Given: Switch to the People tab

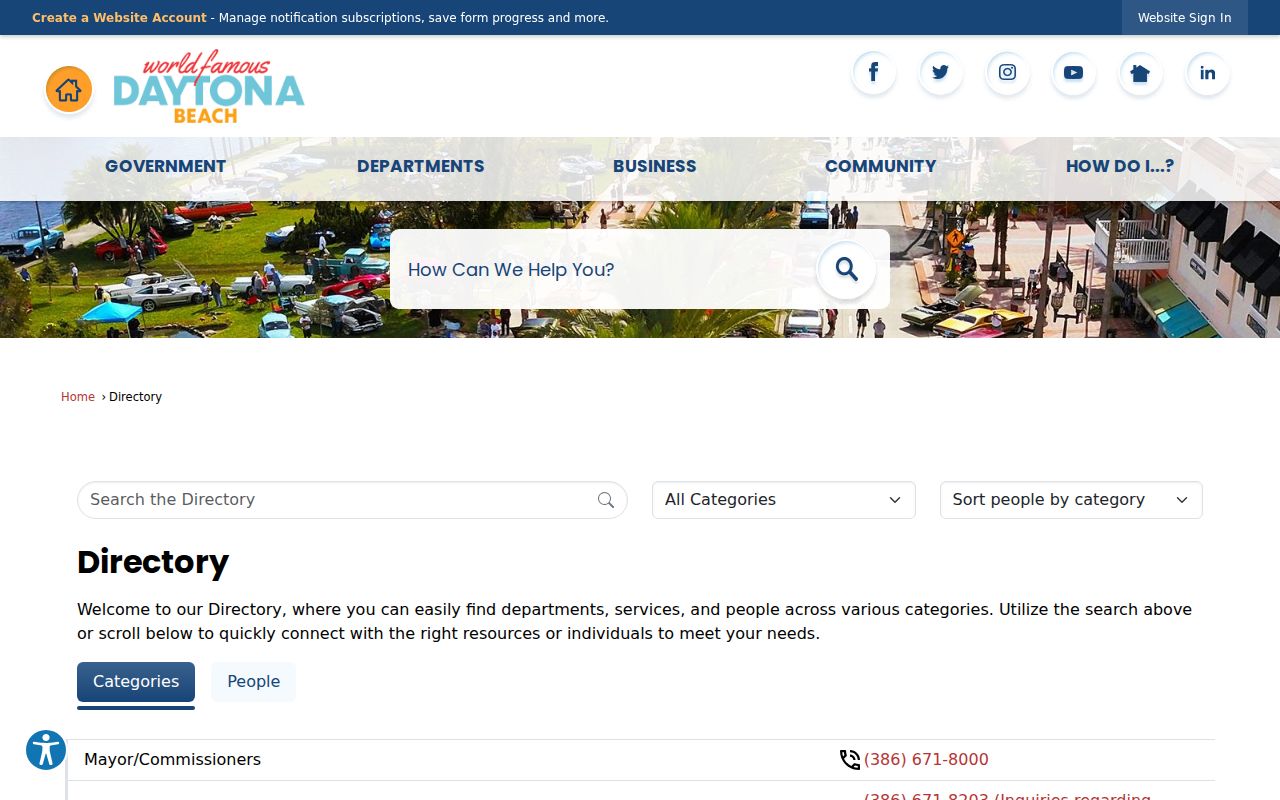Looking at the screenshot, I should coord(254,682).
